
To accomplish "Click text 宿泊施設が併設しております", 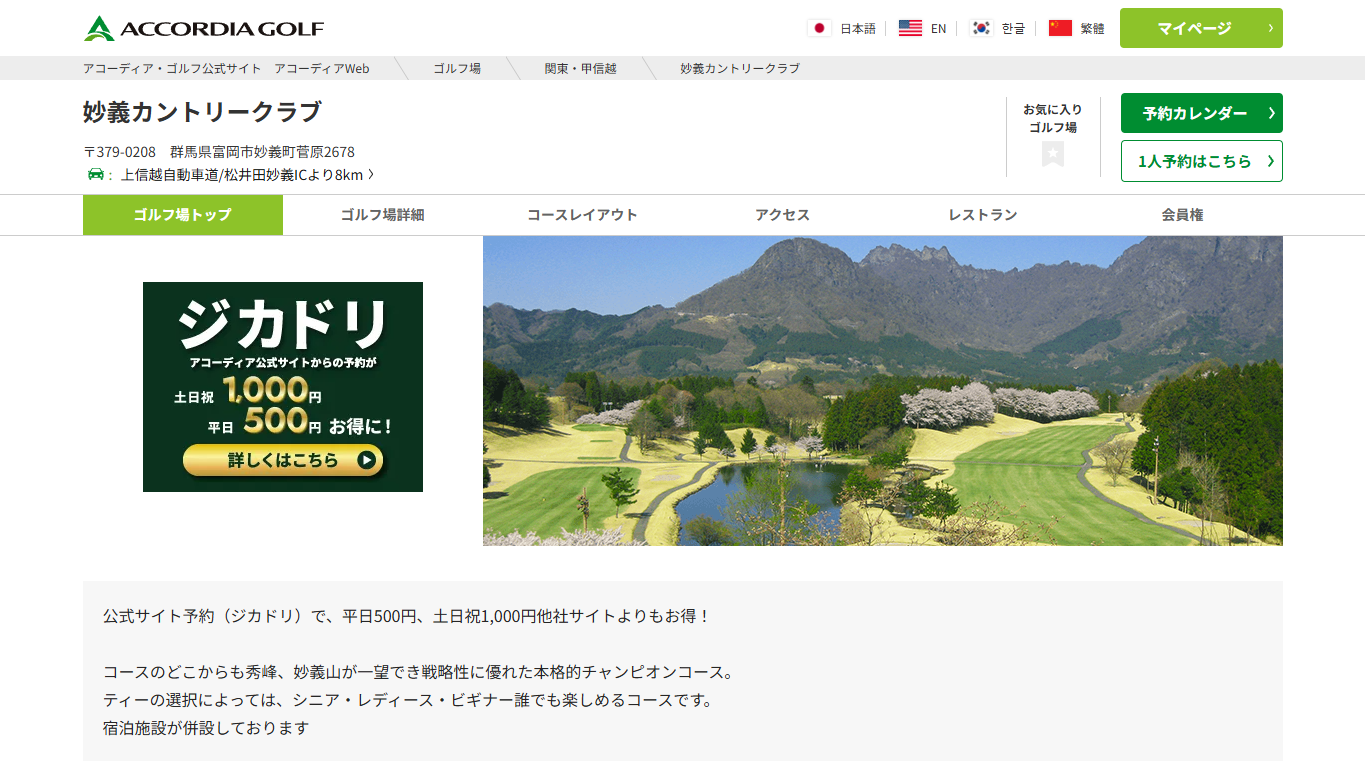I will click(206, 728).
